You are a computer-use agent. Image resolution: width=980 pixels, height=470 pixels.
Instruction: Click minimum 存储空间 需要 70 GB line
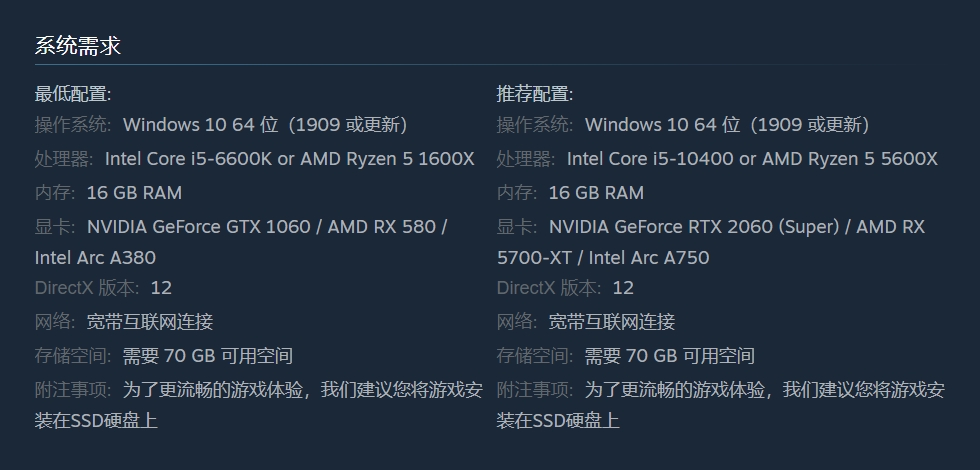[164, 356]
